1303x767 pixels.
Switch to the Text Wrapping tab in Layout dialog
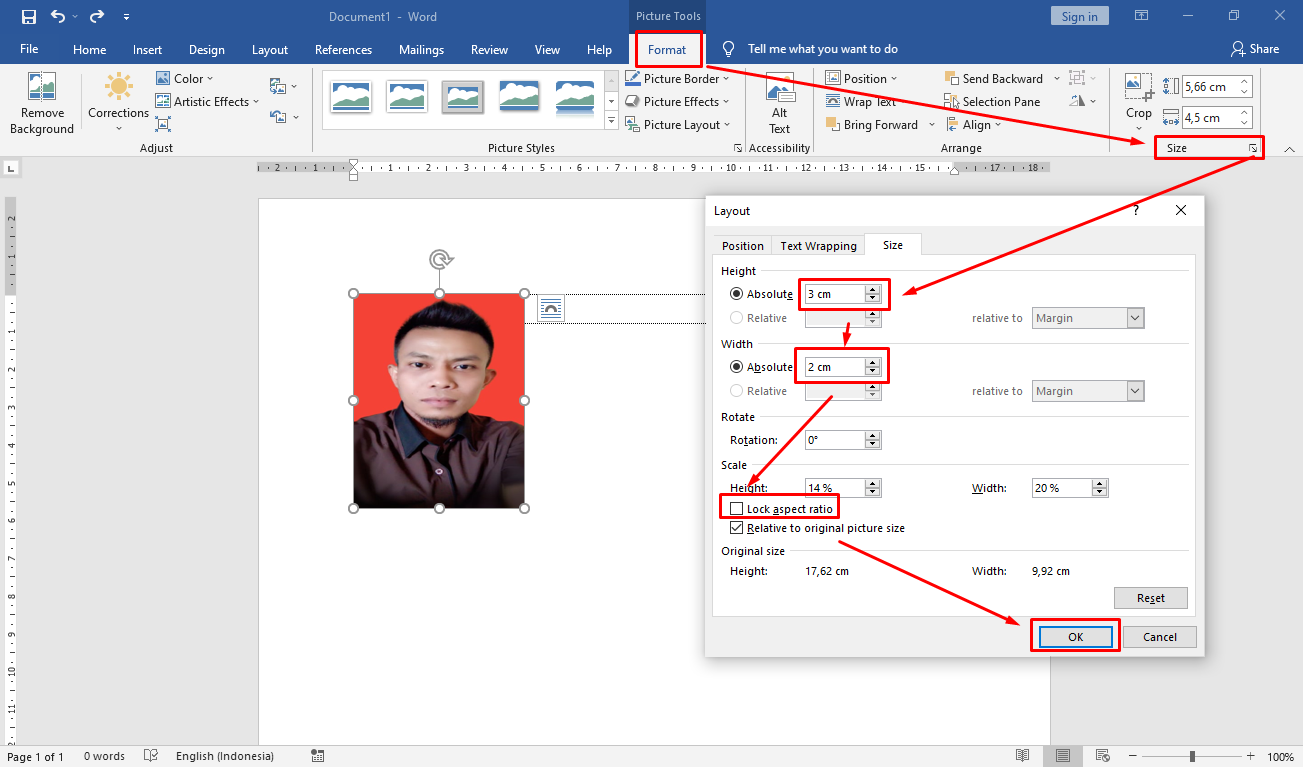pyautogui.click(x=818, y=245)
